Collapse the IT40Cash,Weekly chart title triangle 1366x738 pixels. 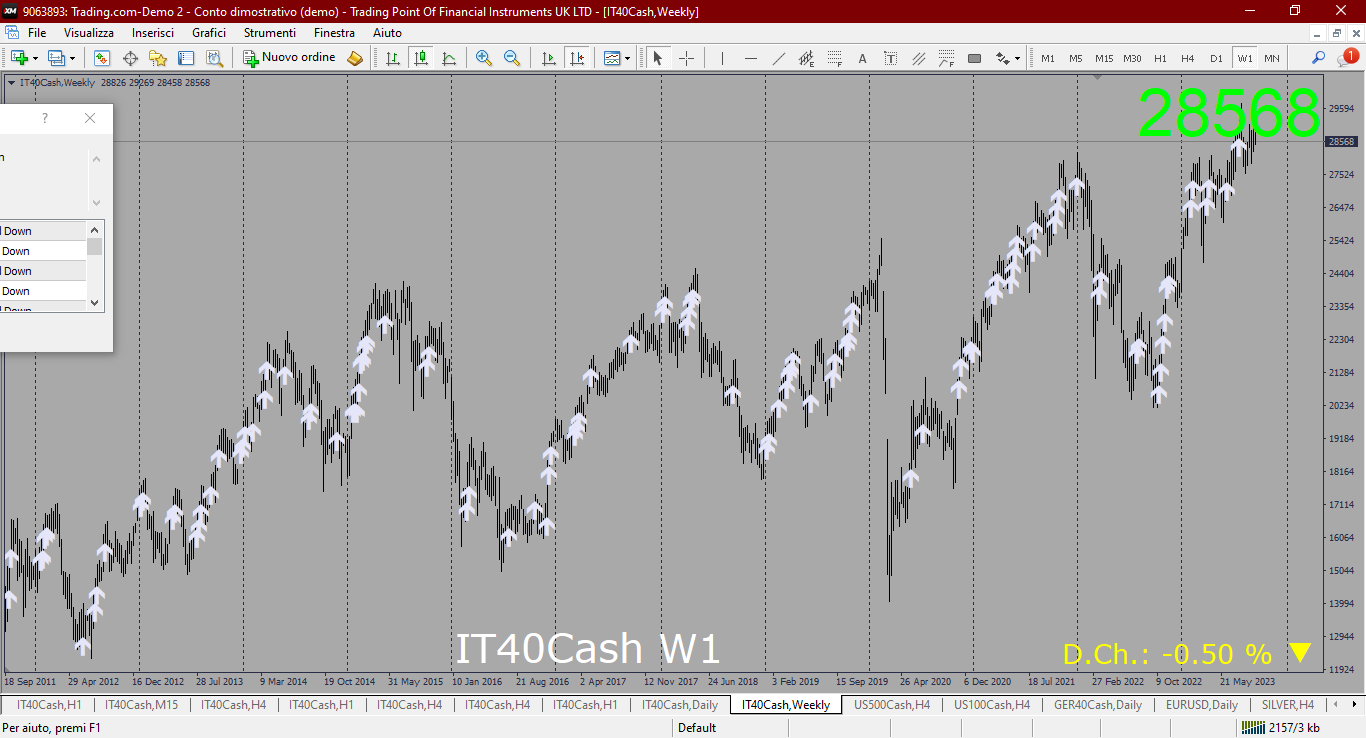11,83
